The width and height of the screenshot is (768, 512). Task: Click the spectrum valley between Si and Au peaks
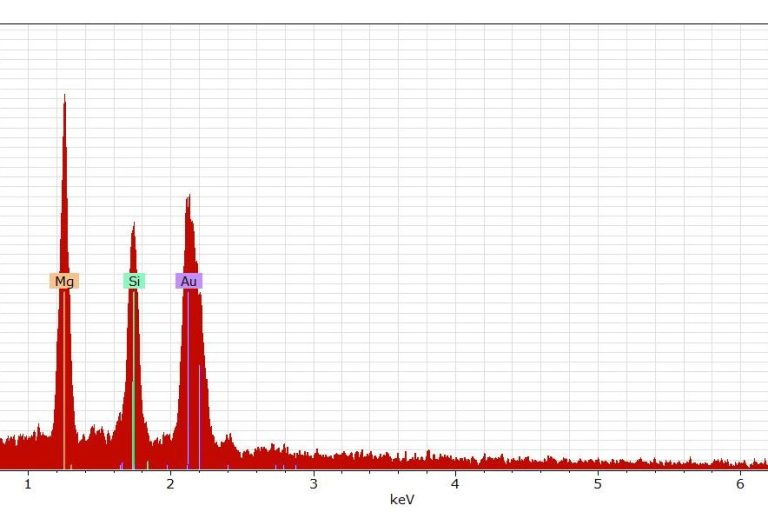click(x=160, y=440)
